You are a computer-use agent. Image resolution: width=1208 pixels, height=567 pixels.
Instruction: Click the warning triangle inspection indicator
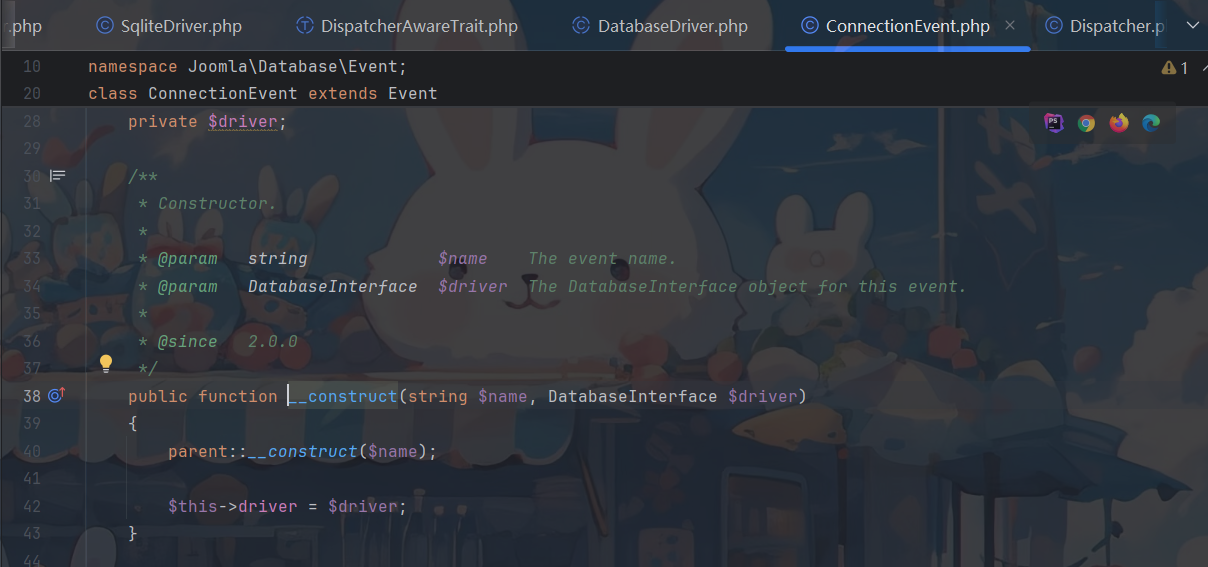tap(1168, 68)
